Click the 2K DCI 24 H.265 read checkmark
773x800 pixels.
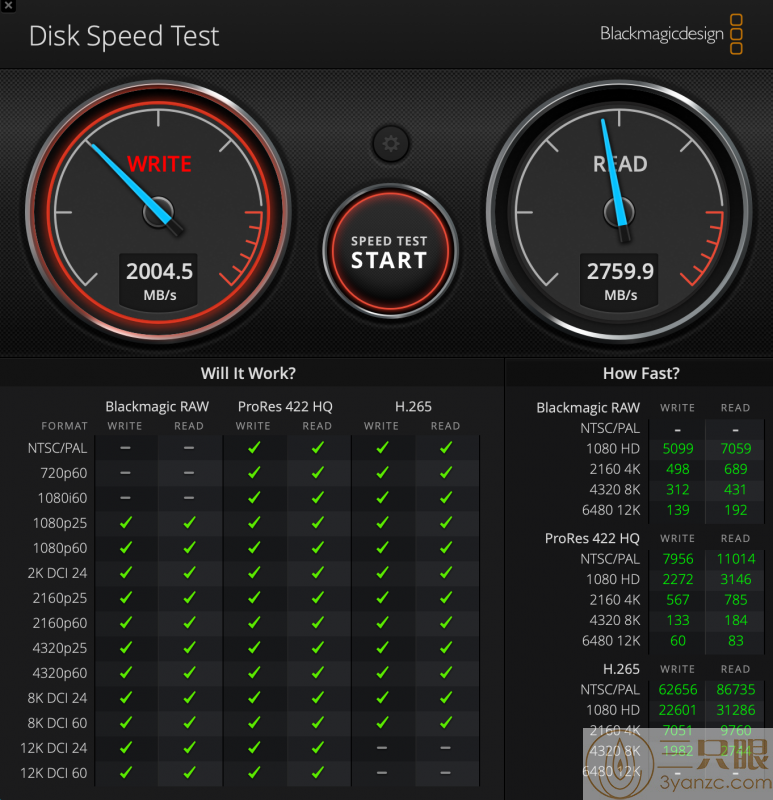(x=446, y=573)
